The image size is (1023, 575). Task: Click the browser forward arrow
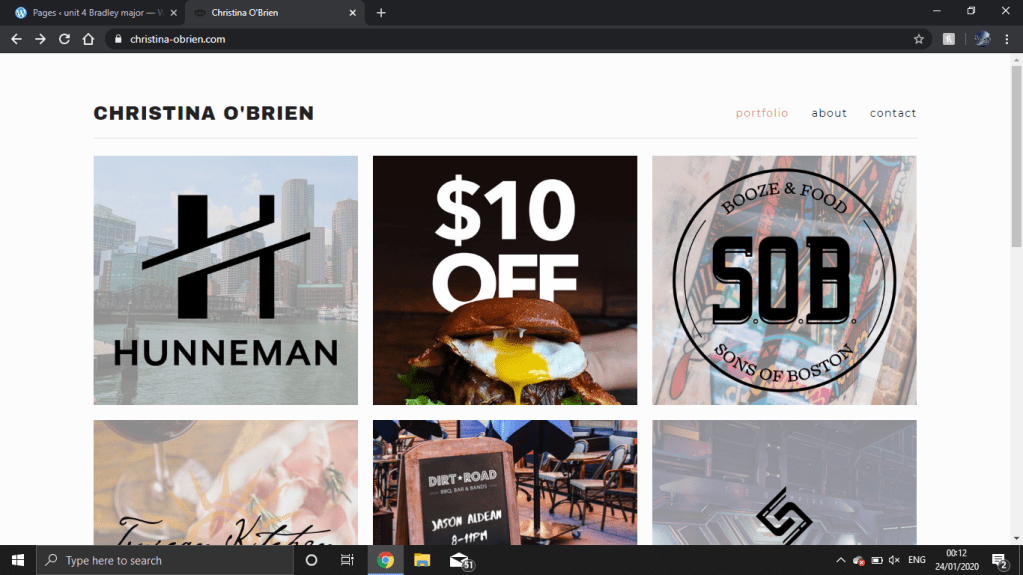click(40, 39)
